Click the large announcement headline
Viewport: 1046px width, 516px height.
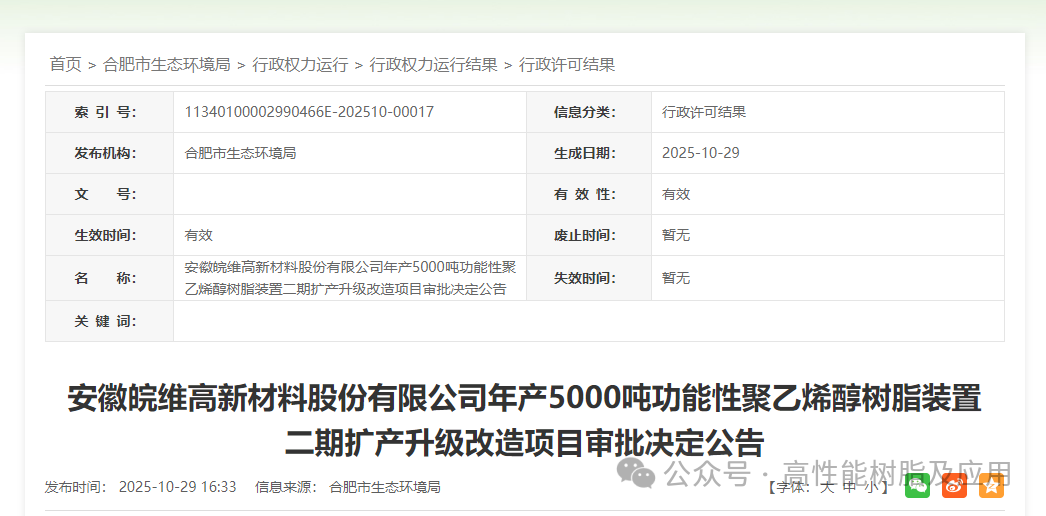pos(524,421)
